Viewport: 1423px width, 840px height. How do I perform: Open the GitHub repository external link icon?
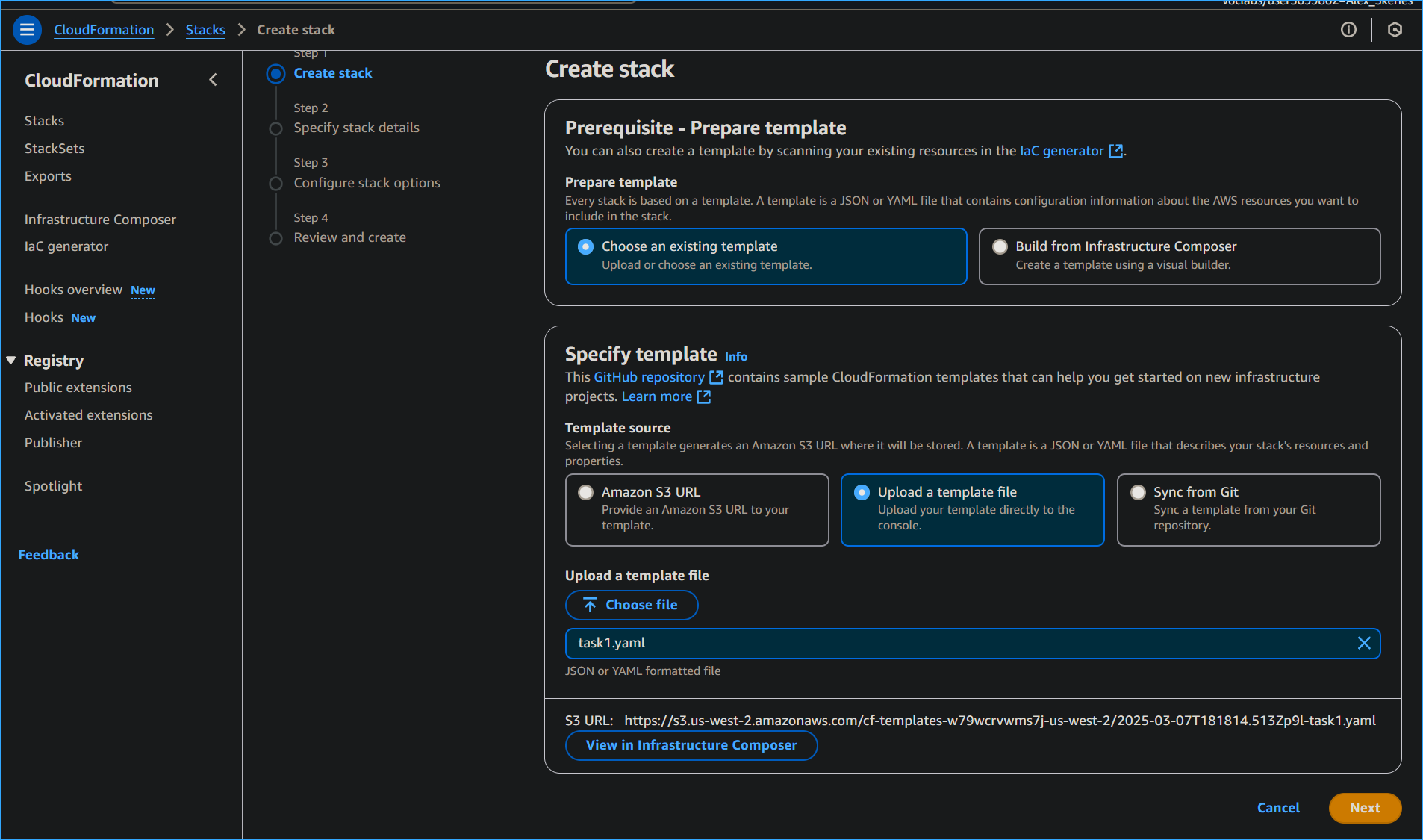715,377
